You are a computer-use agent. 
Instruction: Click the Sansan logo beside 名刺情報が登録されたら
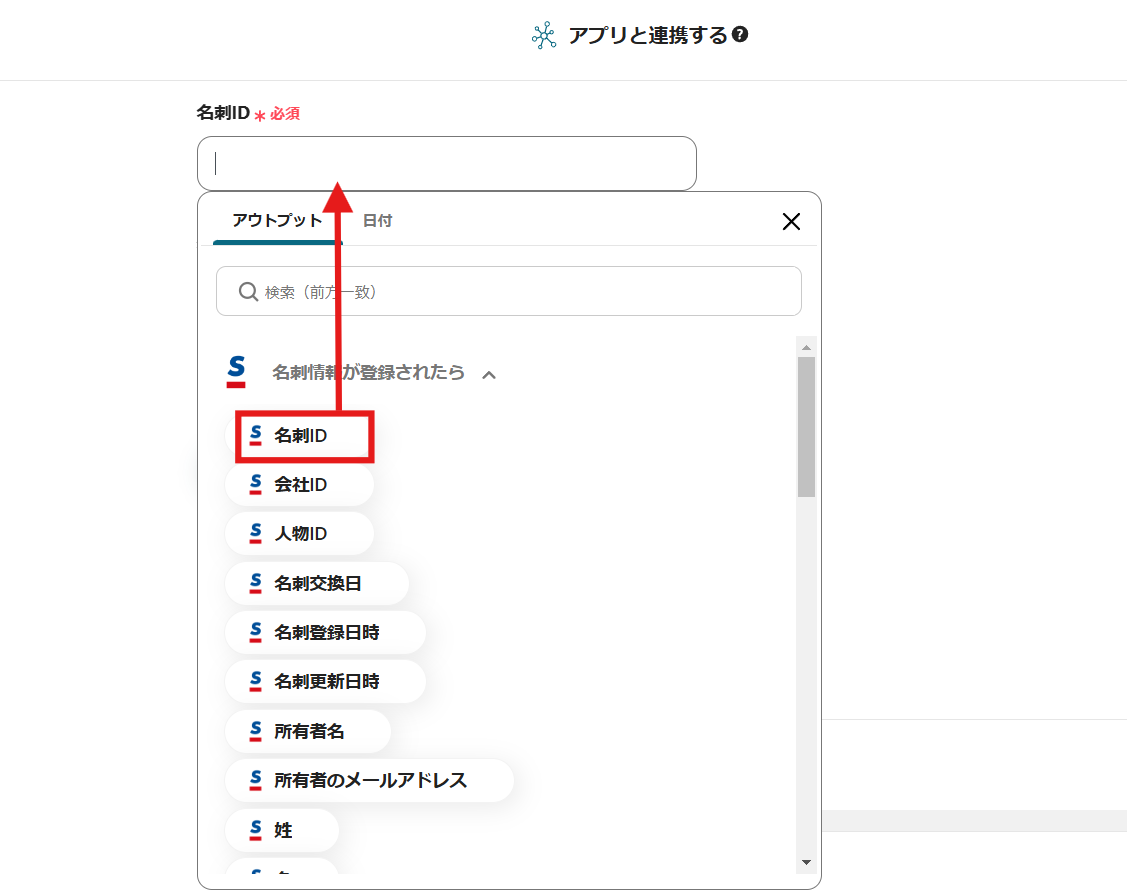pos(236,372)
